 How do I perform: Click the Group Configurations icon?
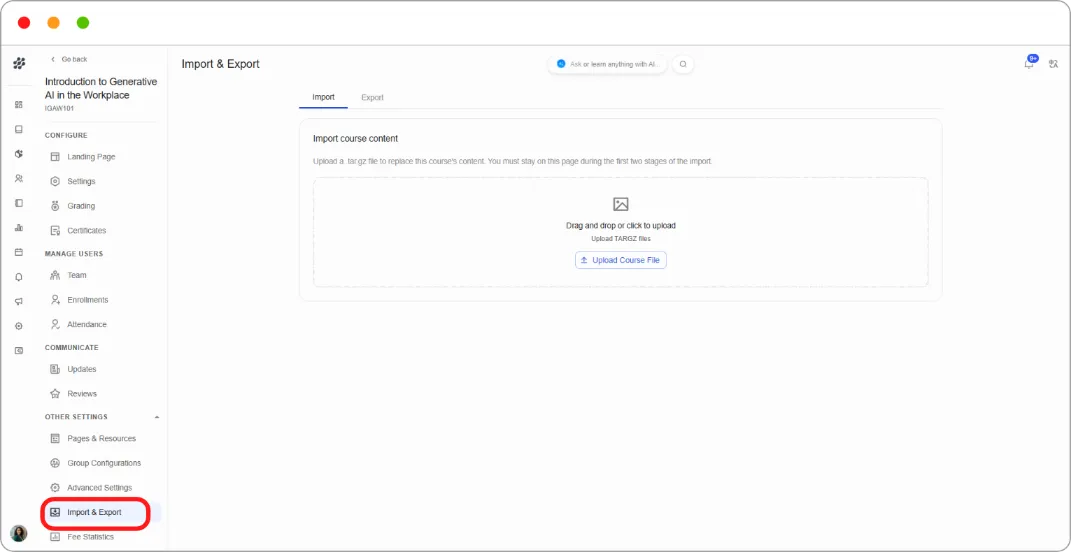pos(55,463)
